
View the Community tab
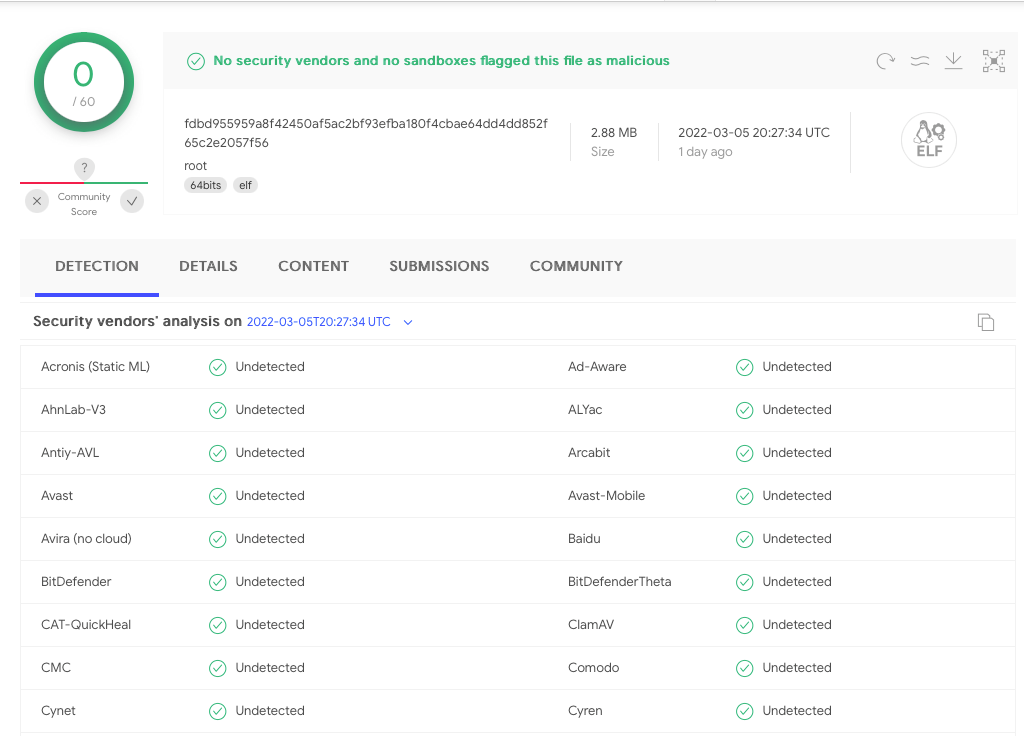click(x=576, y=266)
